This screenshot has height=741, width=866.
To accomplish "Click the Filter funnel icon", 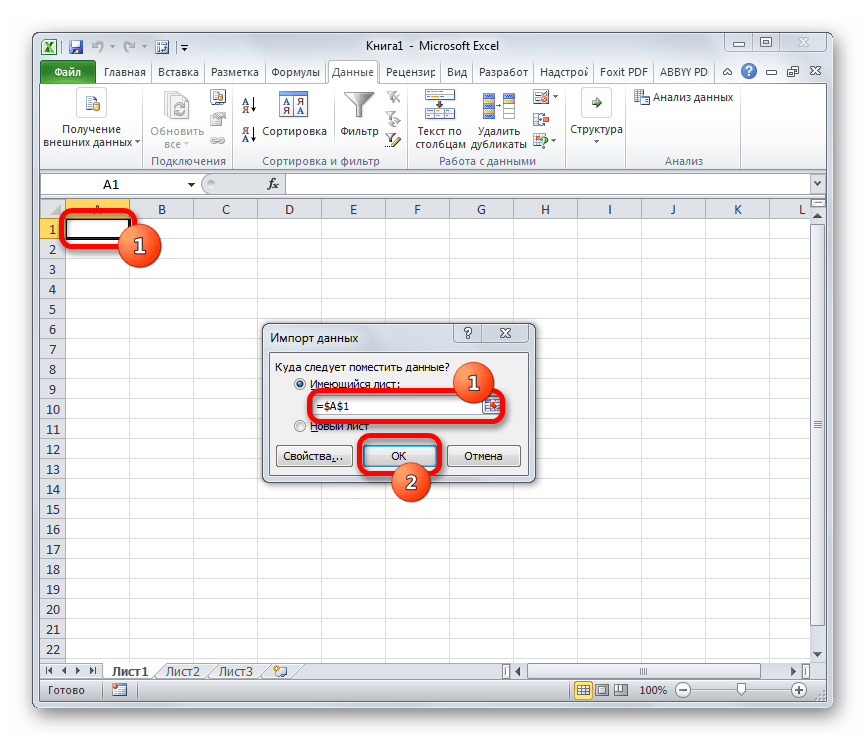I will tap(359, 106).
